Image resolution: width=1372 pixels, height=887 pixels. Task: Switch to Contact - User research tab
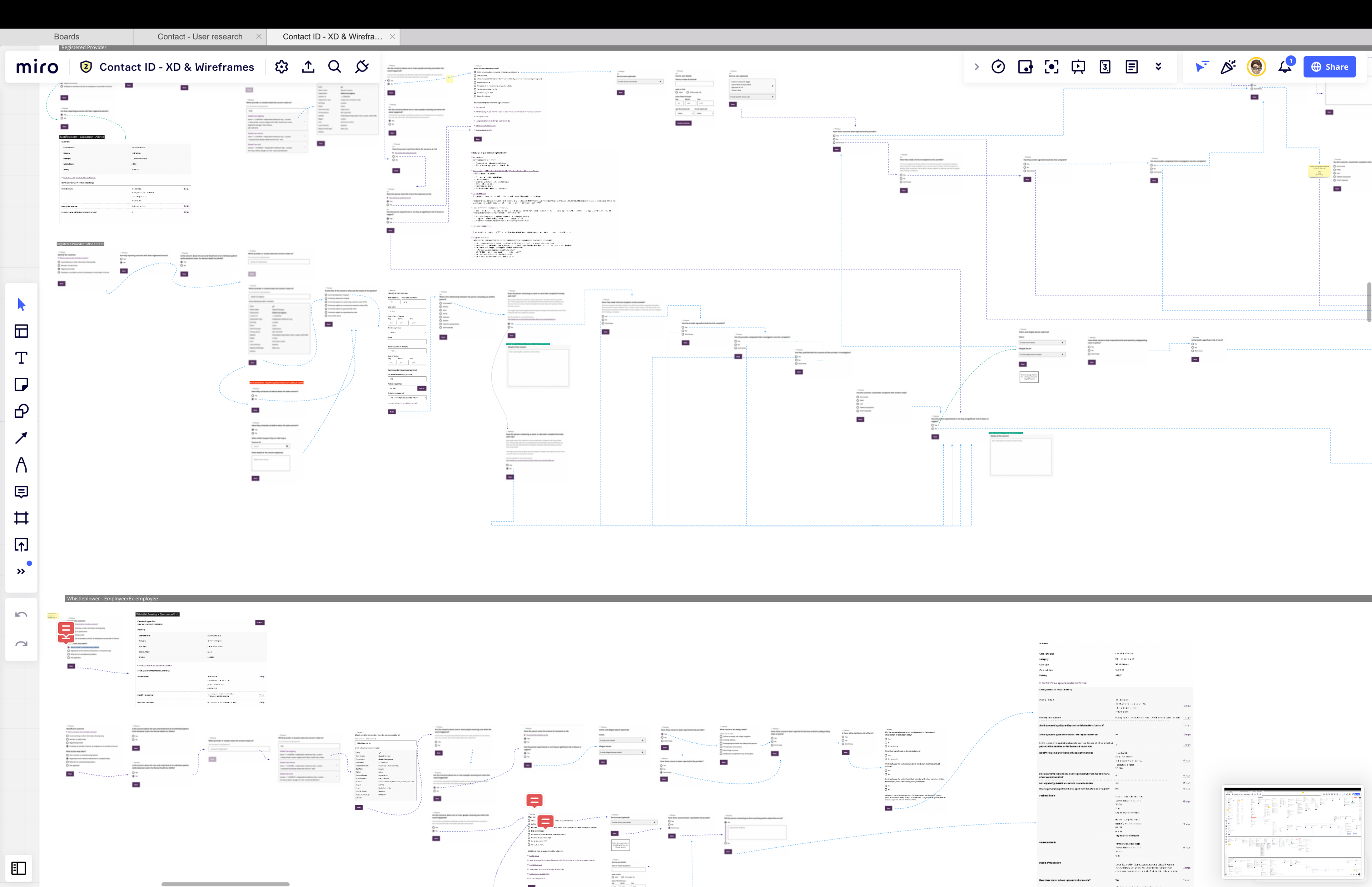[x=200, y=36]
